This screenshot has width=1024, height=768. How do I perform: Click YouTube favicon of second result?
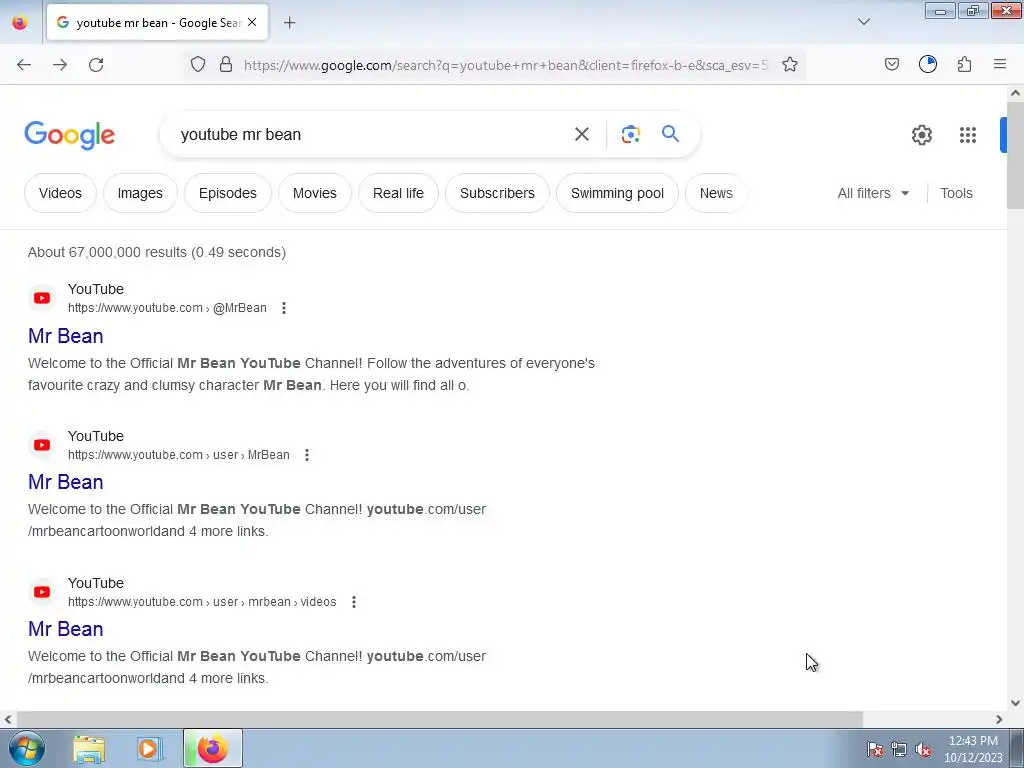(42, 445)
